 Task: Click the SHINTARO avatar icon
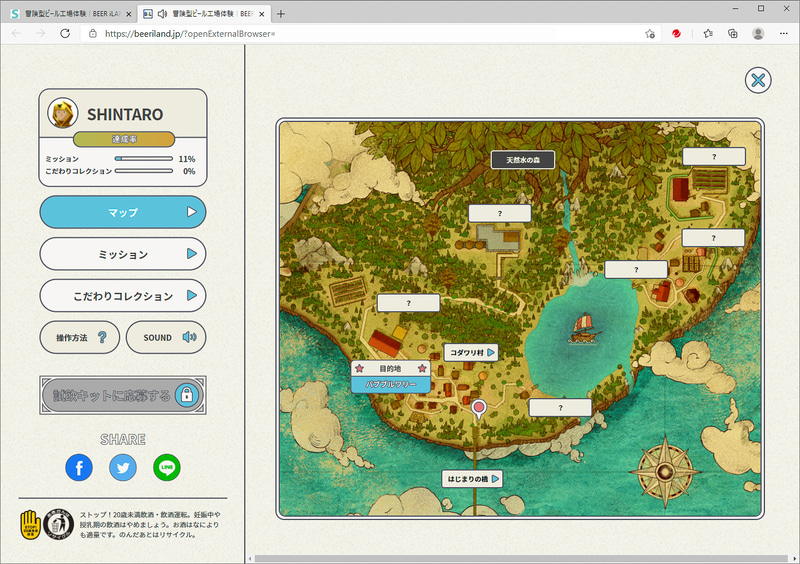[62, 113]
